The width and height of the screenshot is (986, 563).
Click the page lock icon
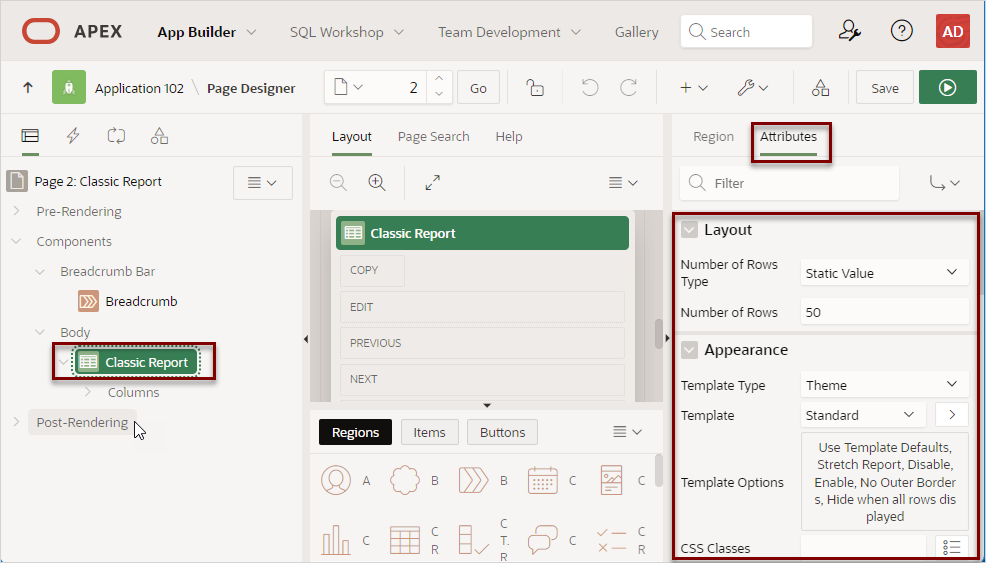(x=535, y=87)
